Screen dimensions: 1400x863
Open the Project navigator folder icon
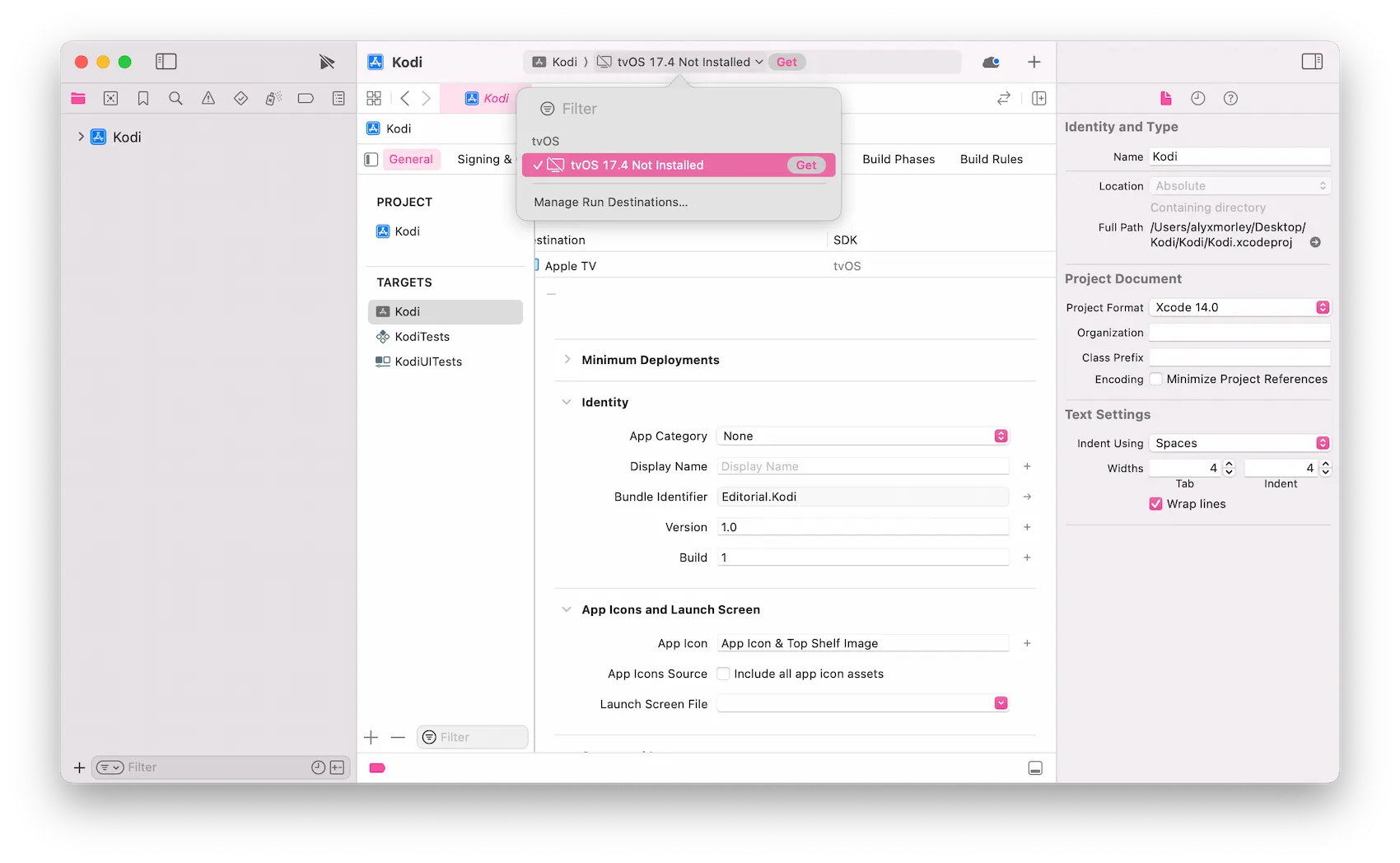click(78, 99)
